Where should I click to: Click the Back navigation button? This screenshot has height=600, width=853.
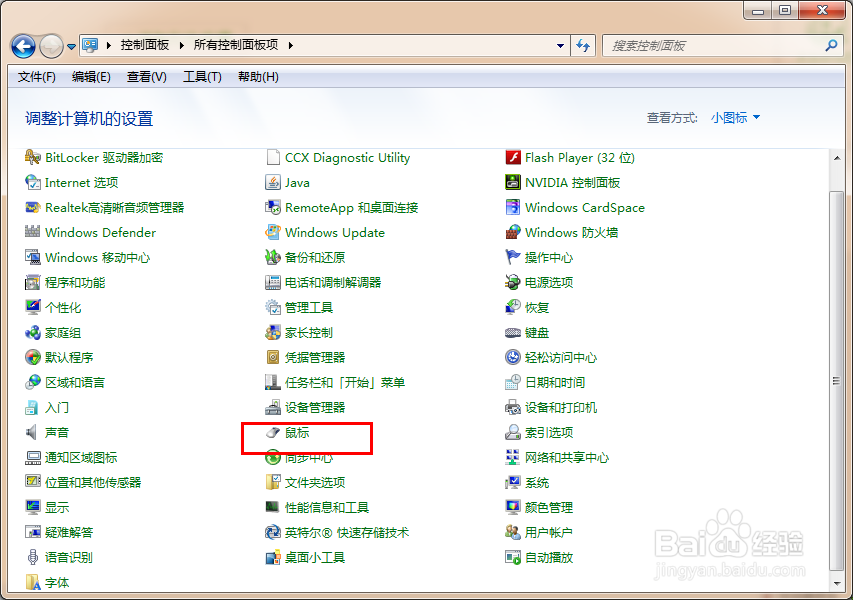pos(23,46)
